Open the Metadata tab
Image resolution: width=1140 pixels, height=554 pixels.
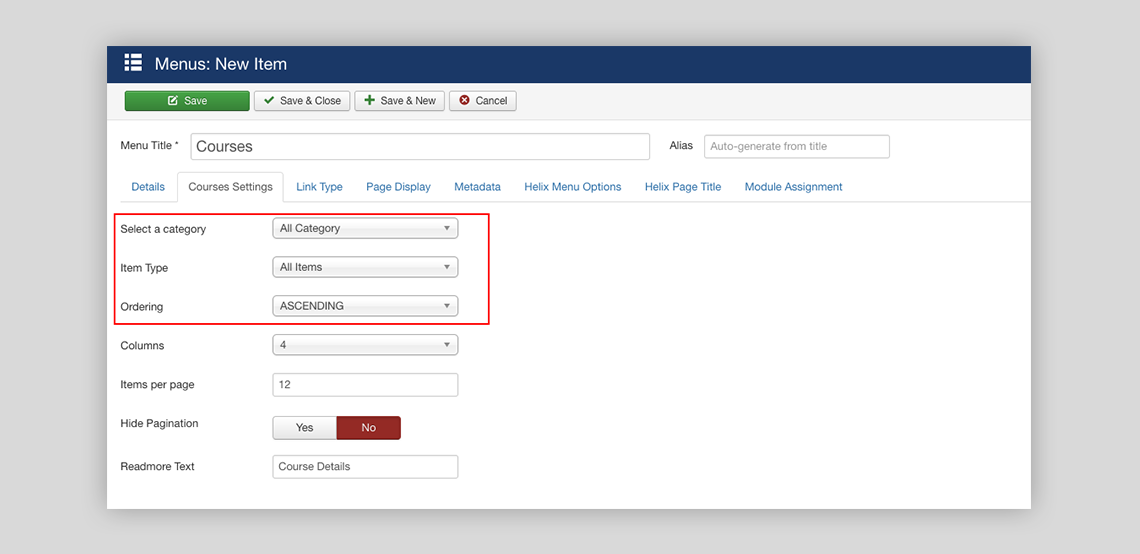[477, 187]
